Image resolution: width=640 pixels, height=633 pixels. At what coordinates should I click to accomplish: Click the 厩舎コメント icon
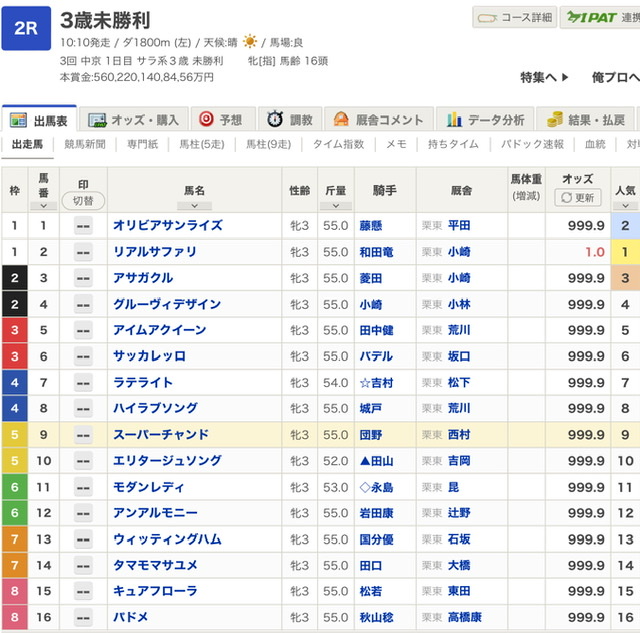[x=341, y=120]
